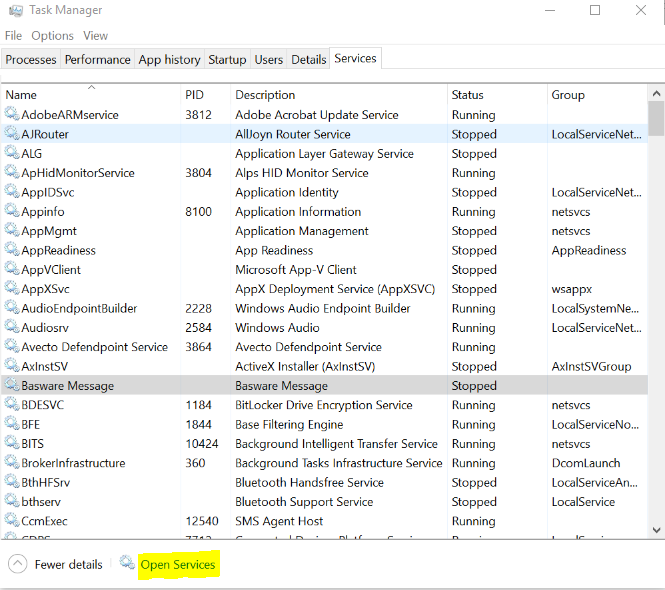Click Running status in AdobeARMservice row
The height and width of the screenshot is (590, 665).
pos(473,115)
